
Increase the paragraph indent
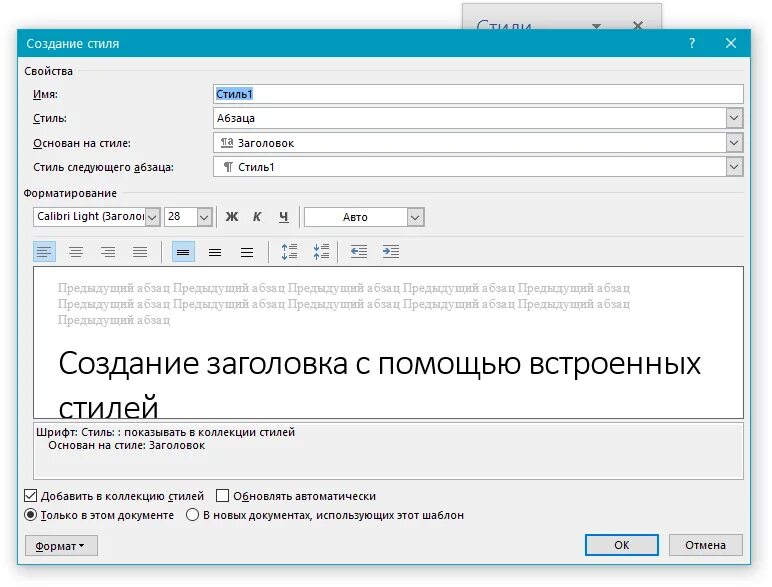[391, 252]
